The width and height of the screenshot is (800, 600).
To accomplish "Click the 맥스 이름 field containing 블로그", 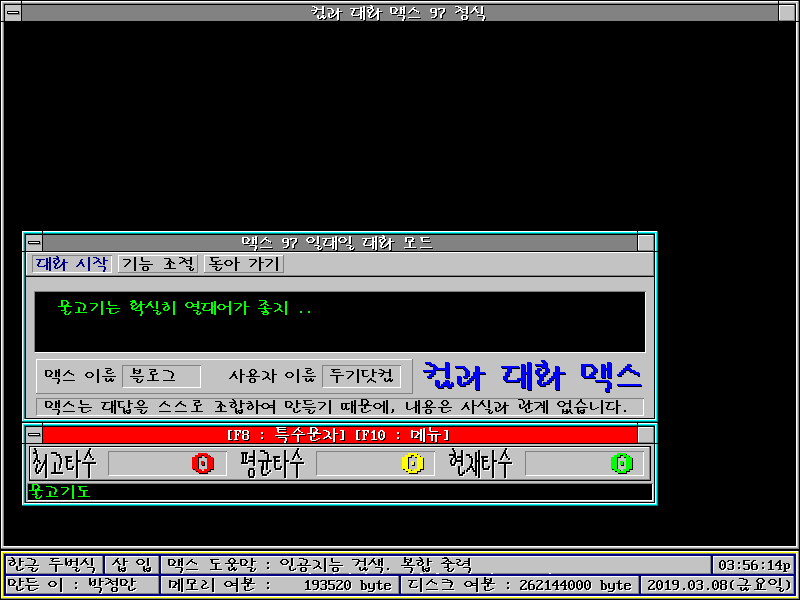I will [161, 377].
